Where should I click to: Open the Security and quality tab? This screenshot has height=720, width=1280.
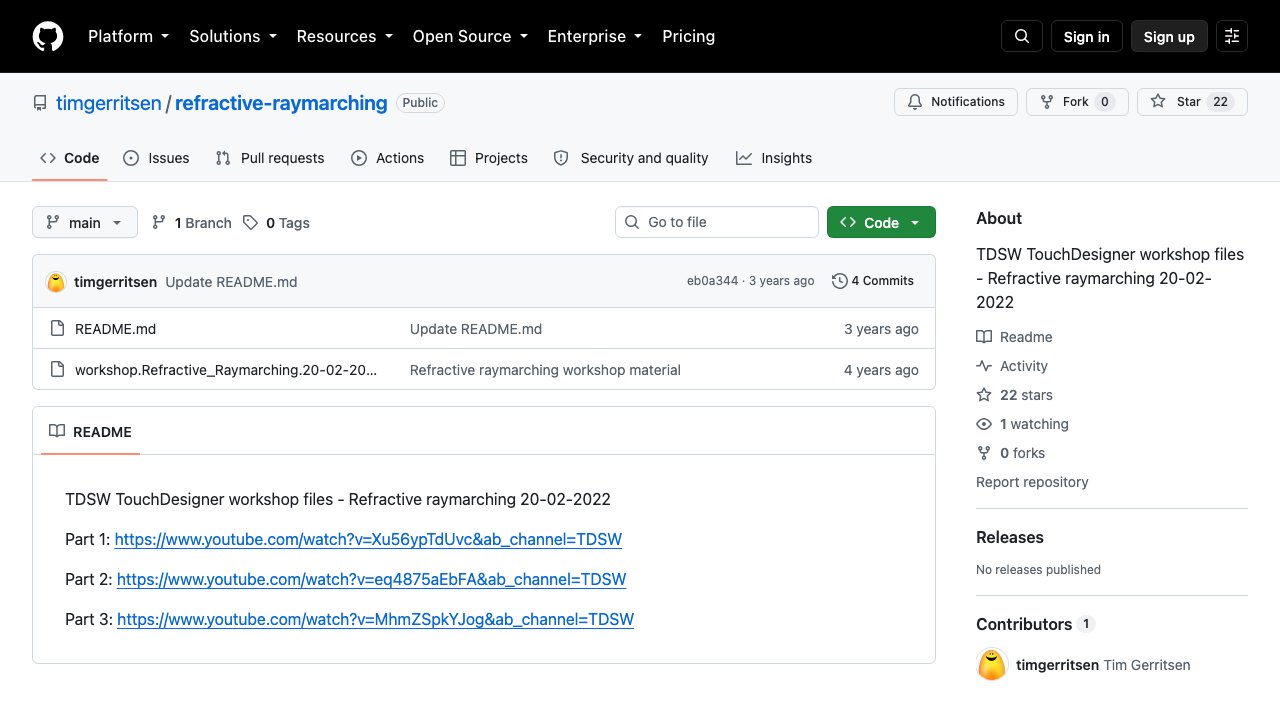(x=631, y=158)
